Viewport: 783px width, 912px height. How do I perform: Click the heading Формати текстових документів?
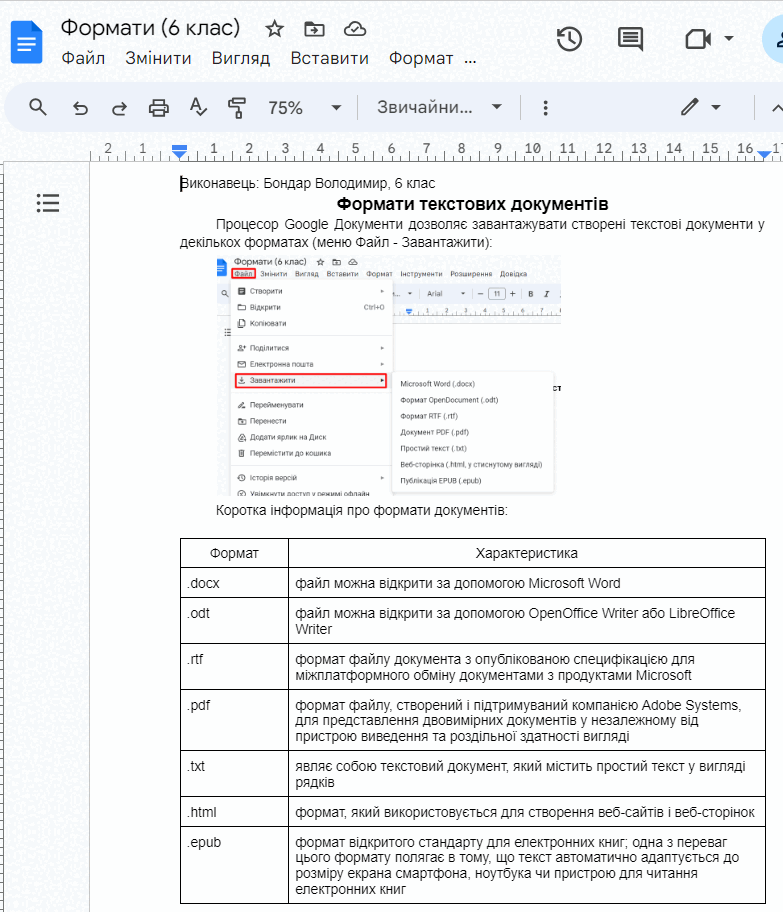pos(472,204)
